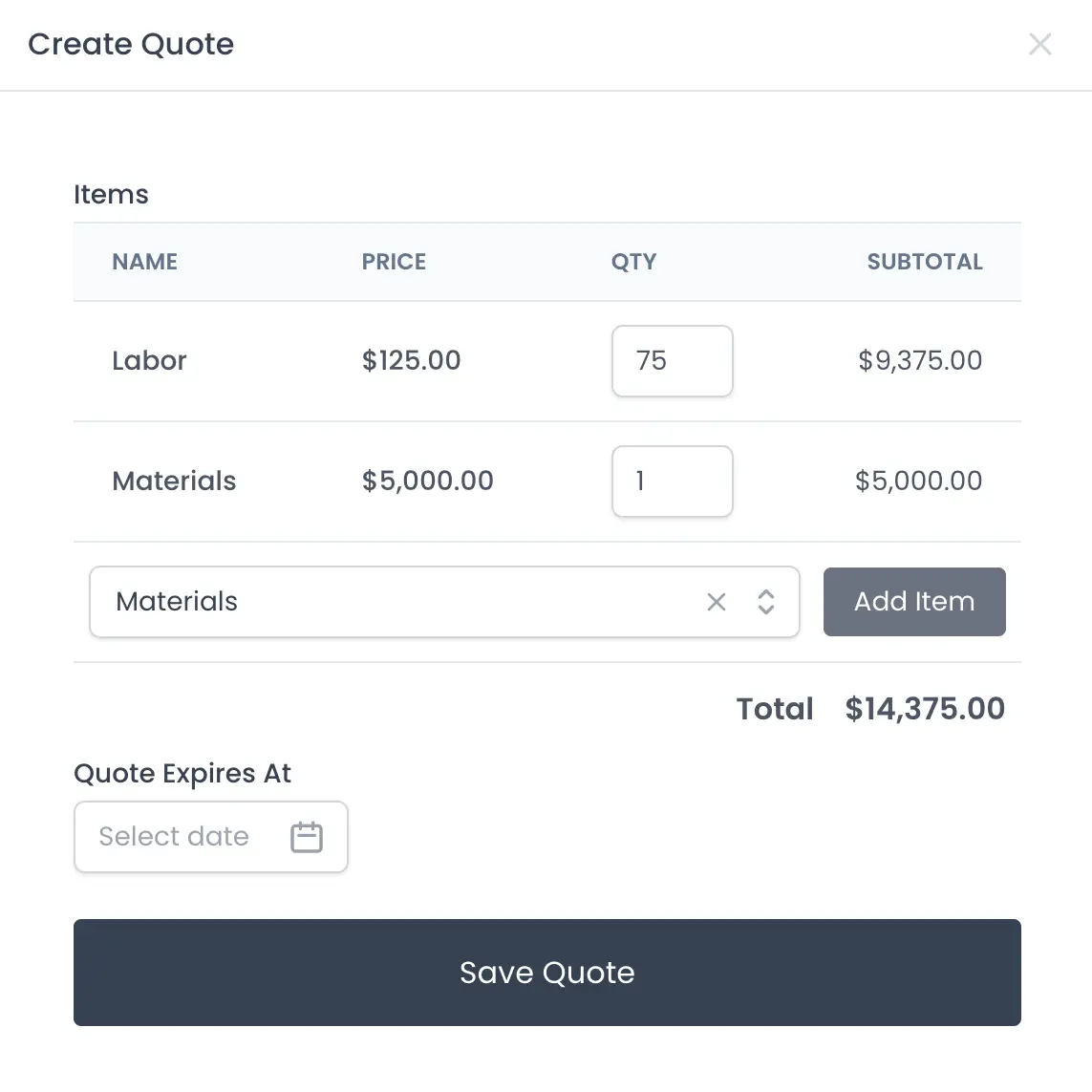Click the total amount $14,375.00
This screenshot has height=1092, width=1092.
point(925,709)
